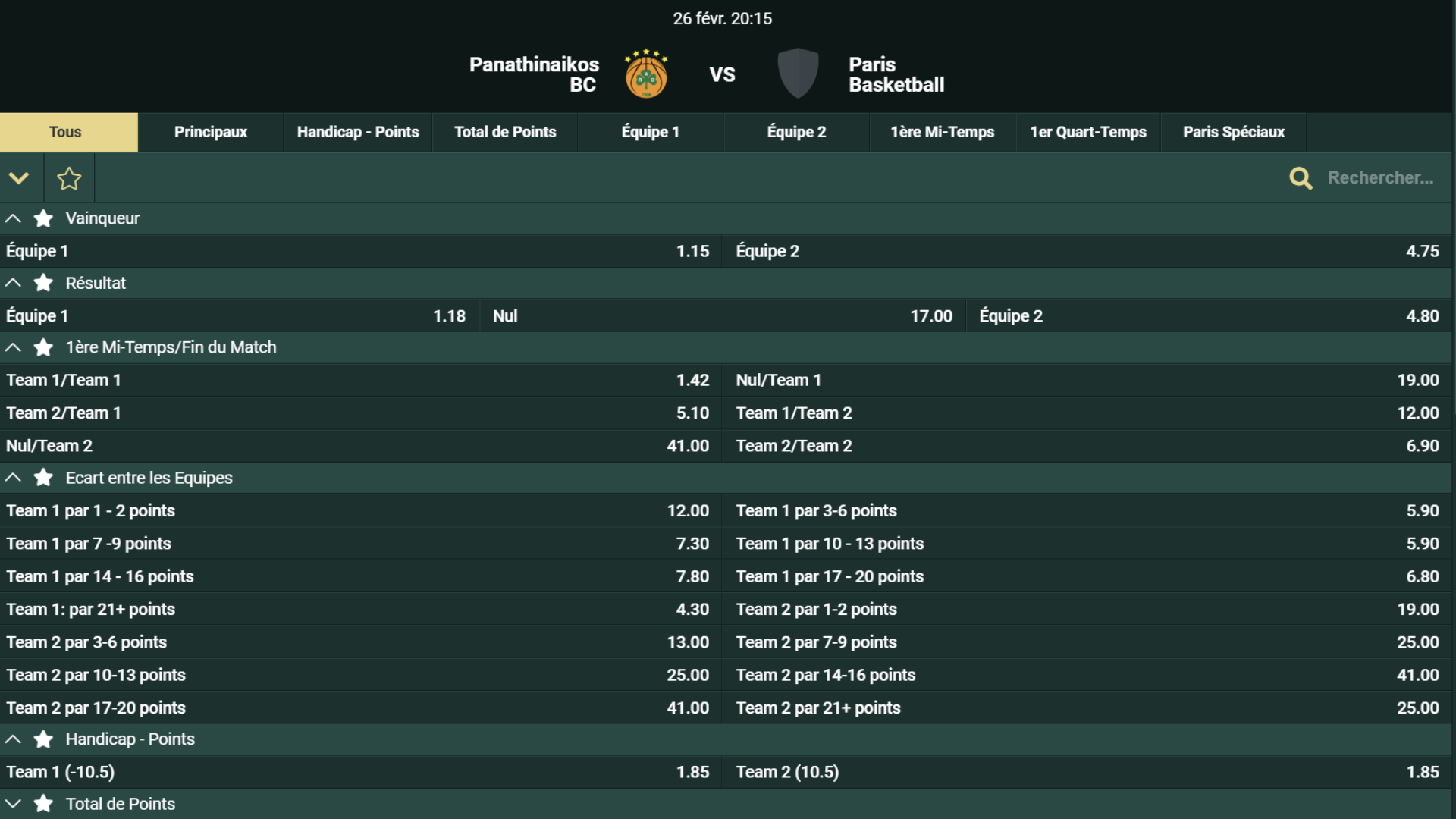Expand the Total de Points section
The height and width of the screenshot is (819, 1456).
pyautogui.click(x=12, y=804)
